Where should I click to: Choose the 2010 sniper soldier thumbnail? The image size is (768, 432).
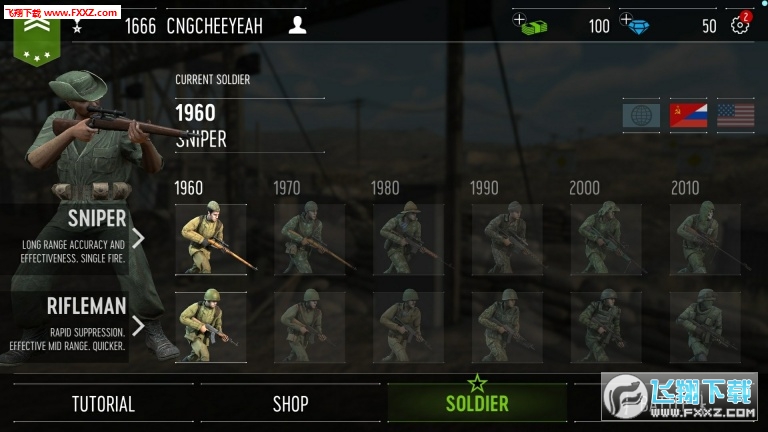click(x=705, y=240)
